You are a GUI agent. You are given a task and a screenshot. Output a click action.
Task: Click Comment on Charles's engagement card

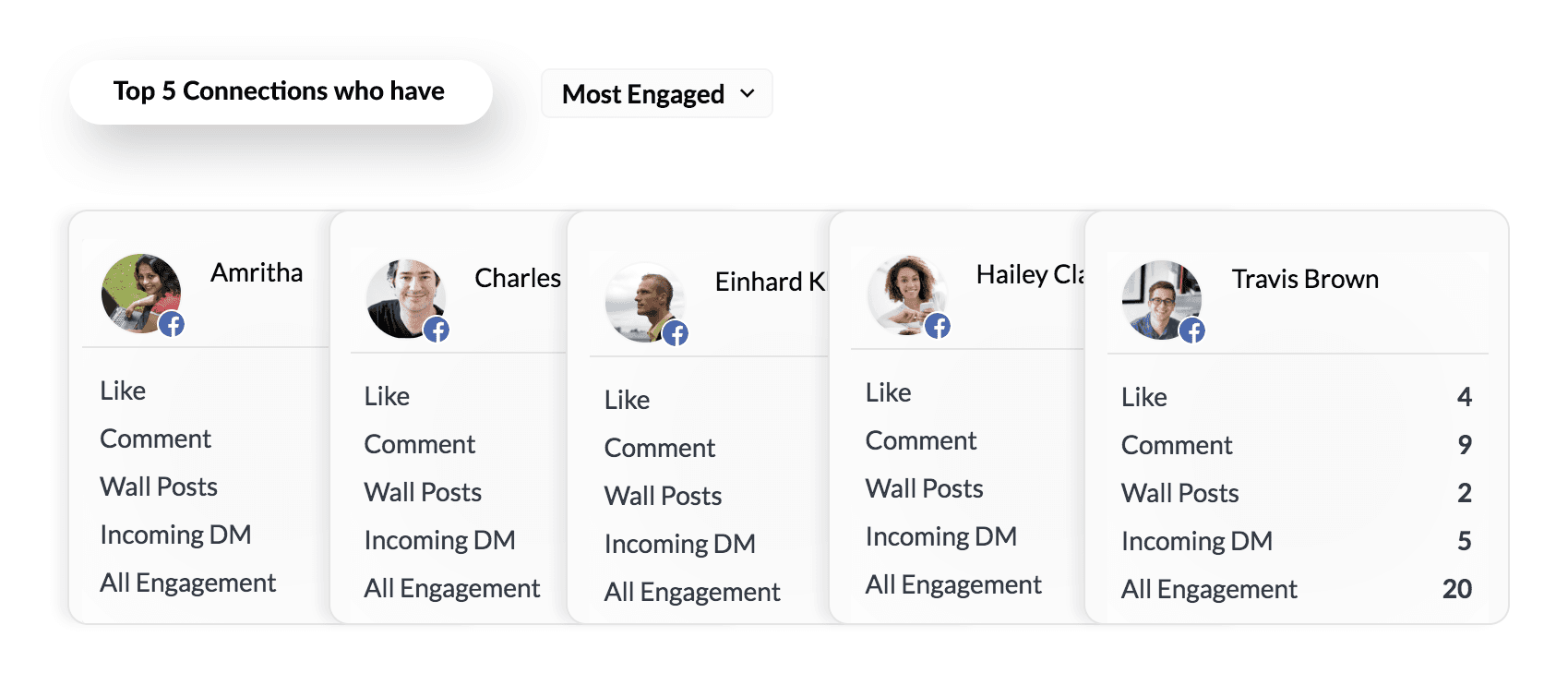420,444
